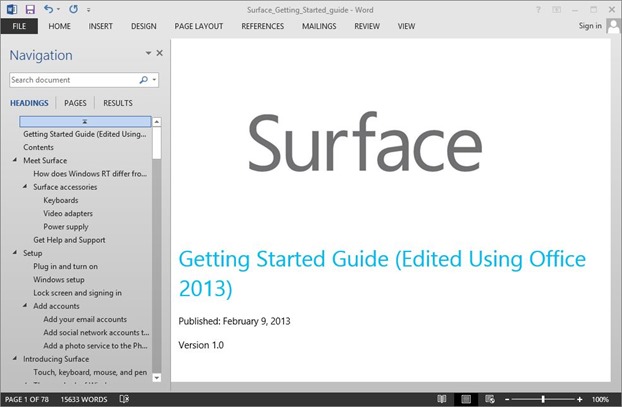
Task: Switch to the VIEW tab
Action: click(x=406, y=26)
